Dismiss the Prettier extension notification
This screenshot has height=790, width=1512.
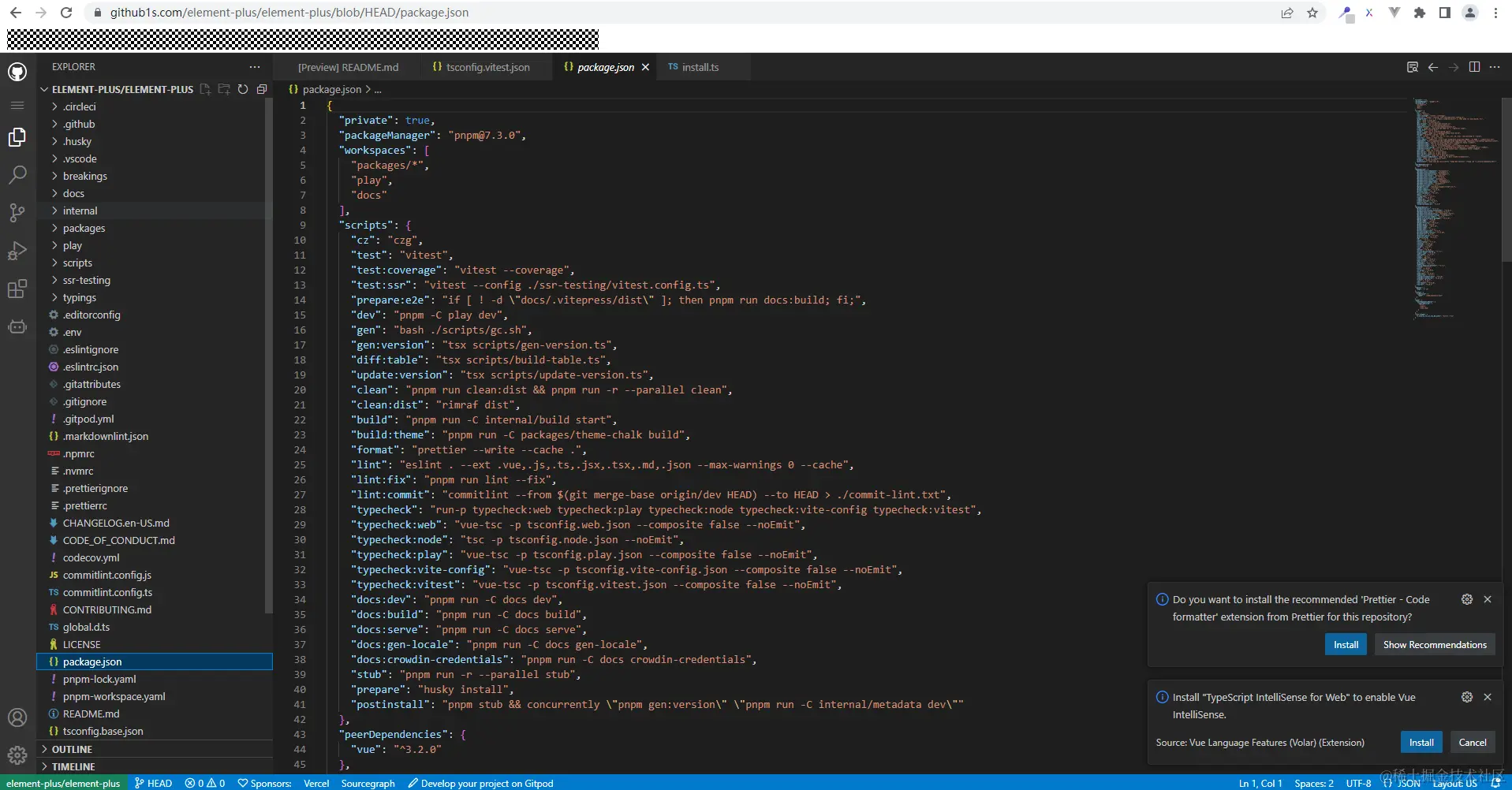(1488, 599)
